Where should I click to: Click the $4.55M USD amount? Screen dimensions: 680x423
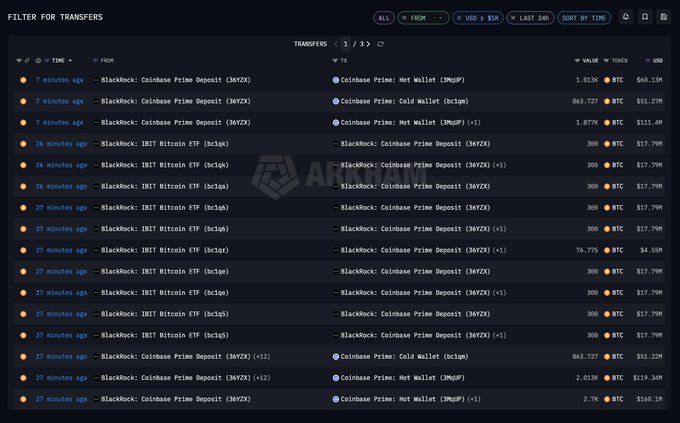651,250
